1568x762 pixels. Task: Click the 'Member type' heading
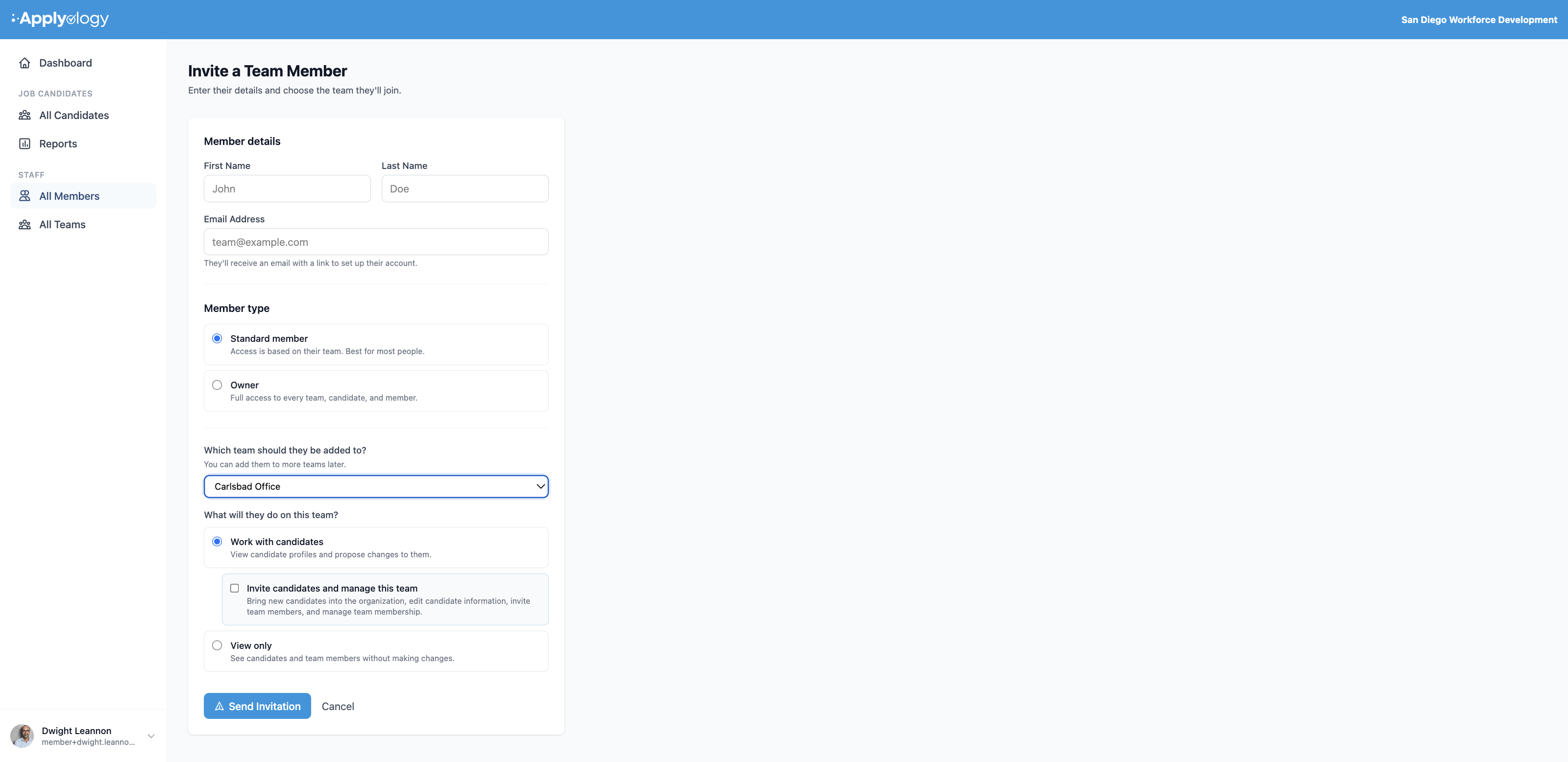(x=237, y=309)
